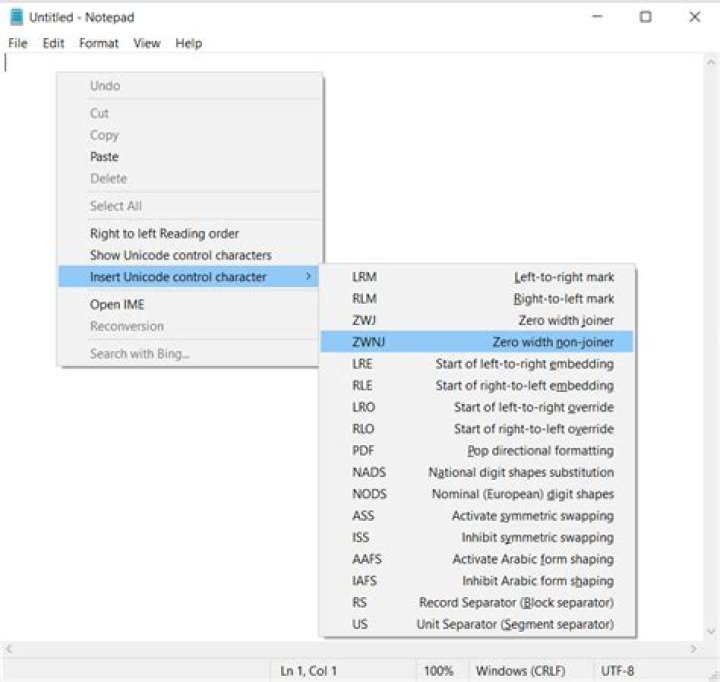
Task: Toggle Show Unicode control characters
Action: point(190,255)
